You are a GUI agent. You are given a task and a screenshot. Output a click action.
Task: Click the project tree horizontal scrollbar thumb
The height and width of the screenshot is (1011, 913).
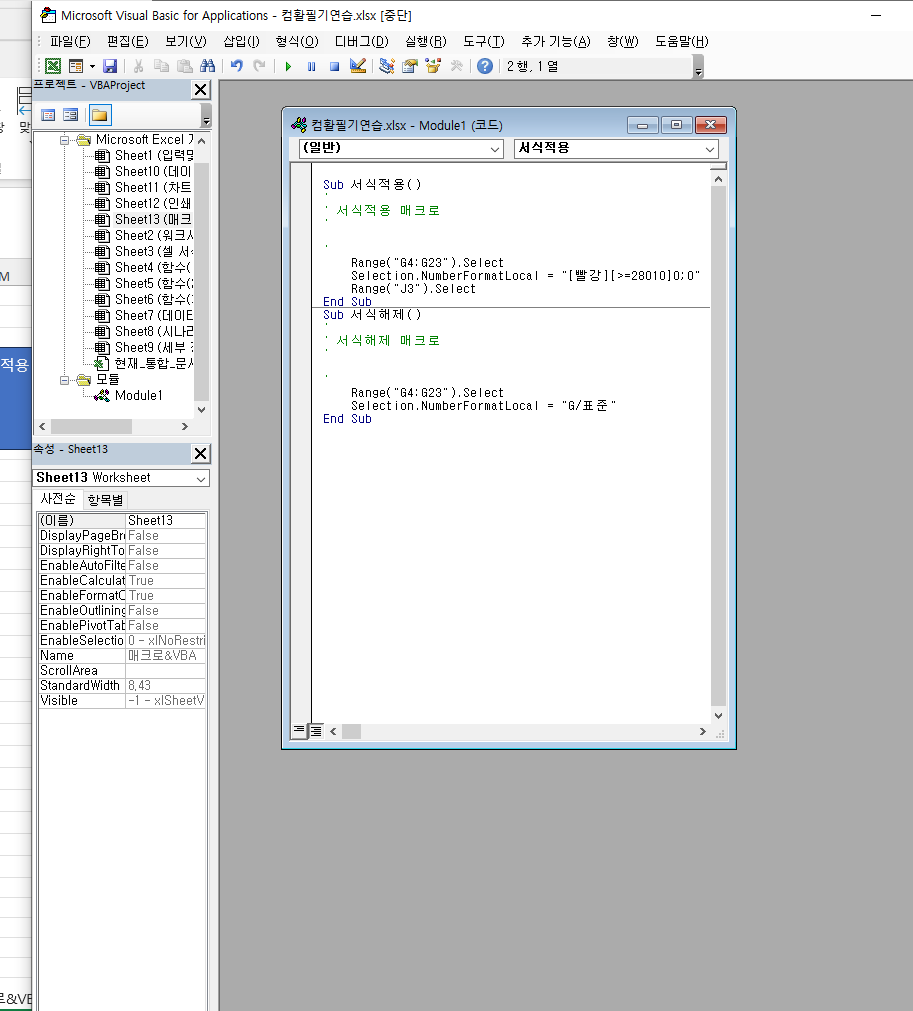pyautogui.click(x=92, y=426)
